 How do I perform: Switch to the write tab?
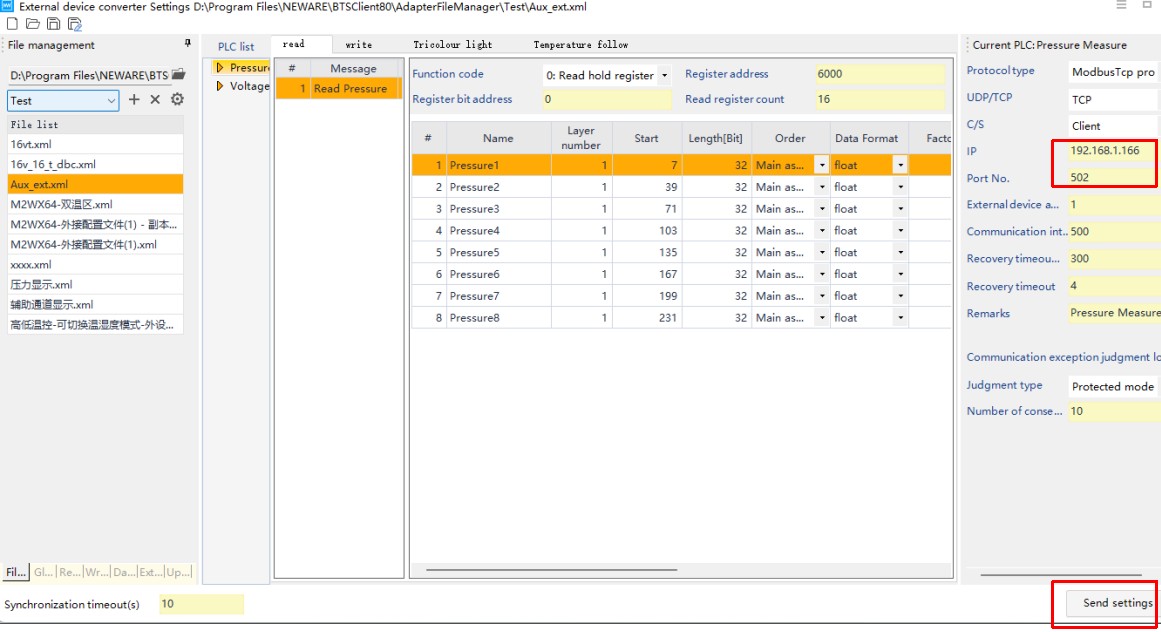(358, 45)
